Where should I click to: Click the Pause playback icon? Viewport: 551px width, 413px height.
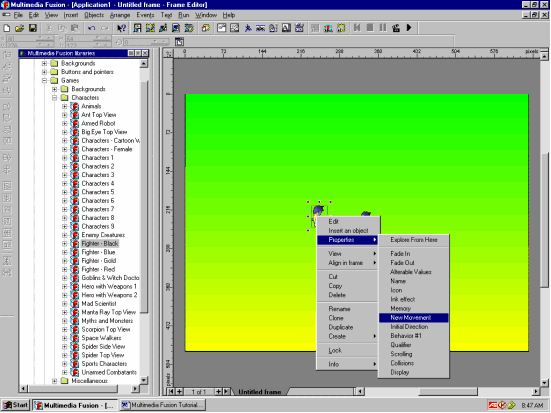(x=383, y=28)
